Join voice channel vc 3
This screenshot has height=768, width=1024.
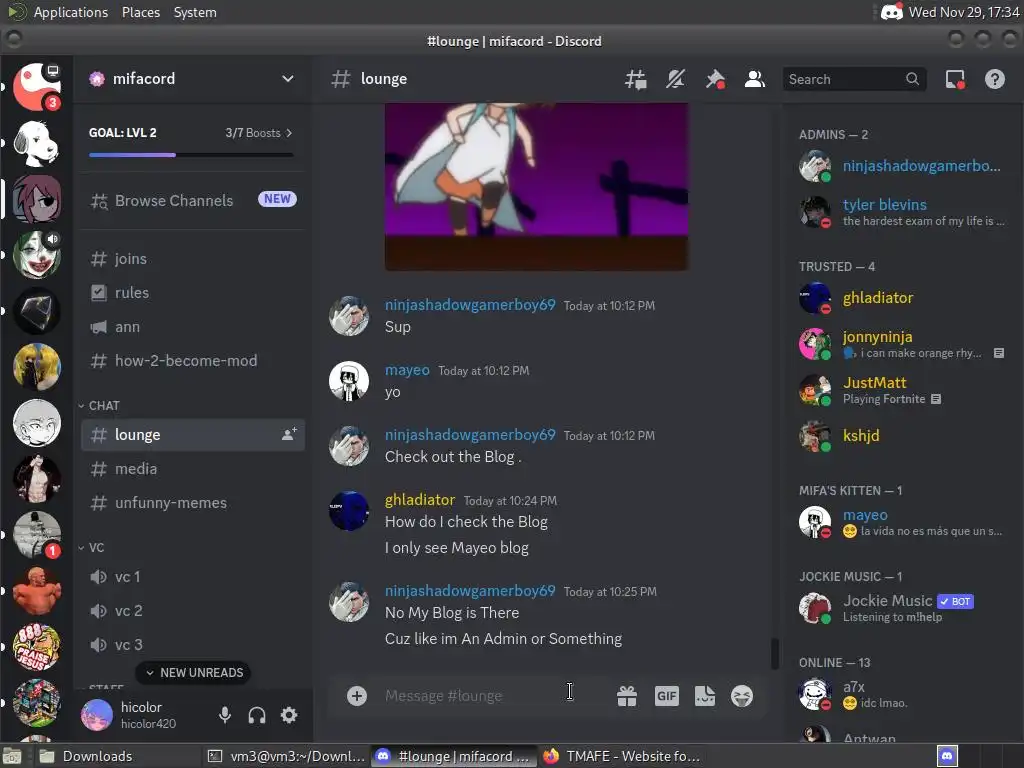click(x=193, y=645)
